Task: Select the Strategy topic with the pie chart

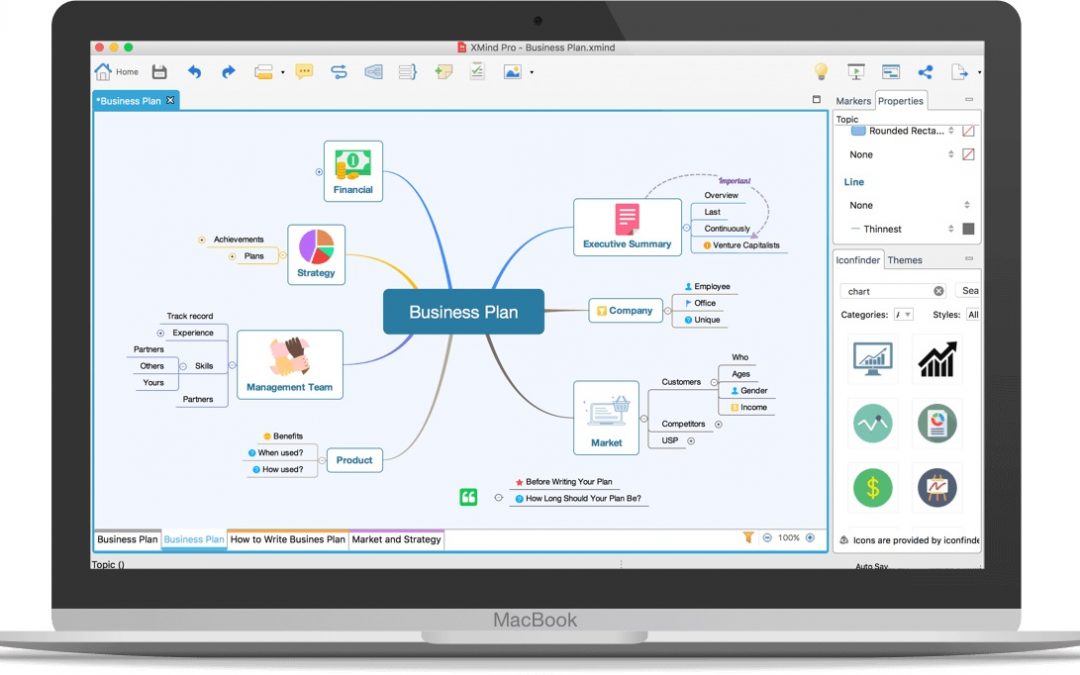Action: pyautogui.click(x=316, y=255)
